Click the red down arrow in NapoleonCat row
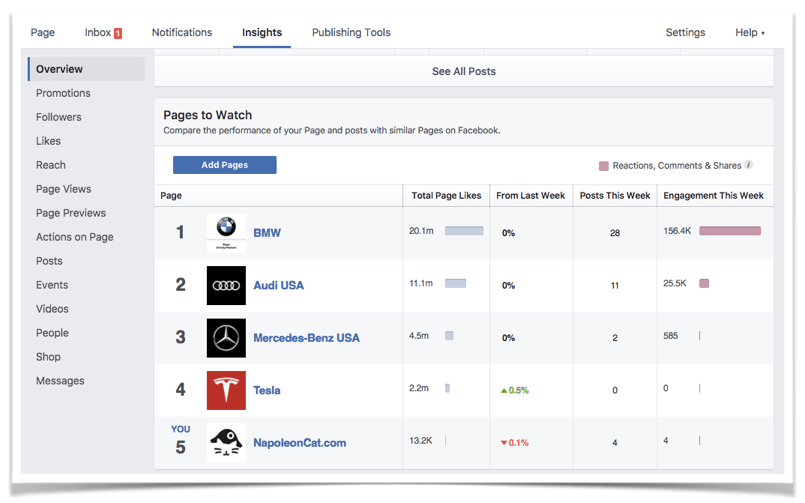Image resolution: width=805 pixels, height=503 pixels. [x=504, y=443]
